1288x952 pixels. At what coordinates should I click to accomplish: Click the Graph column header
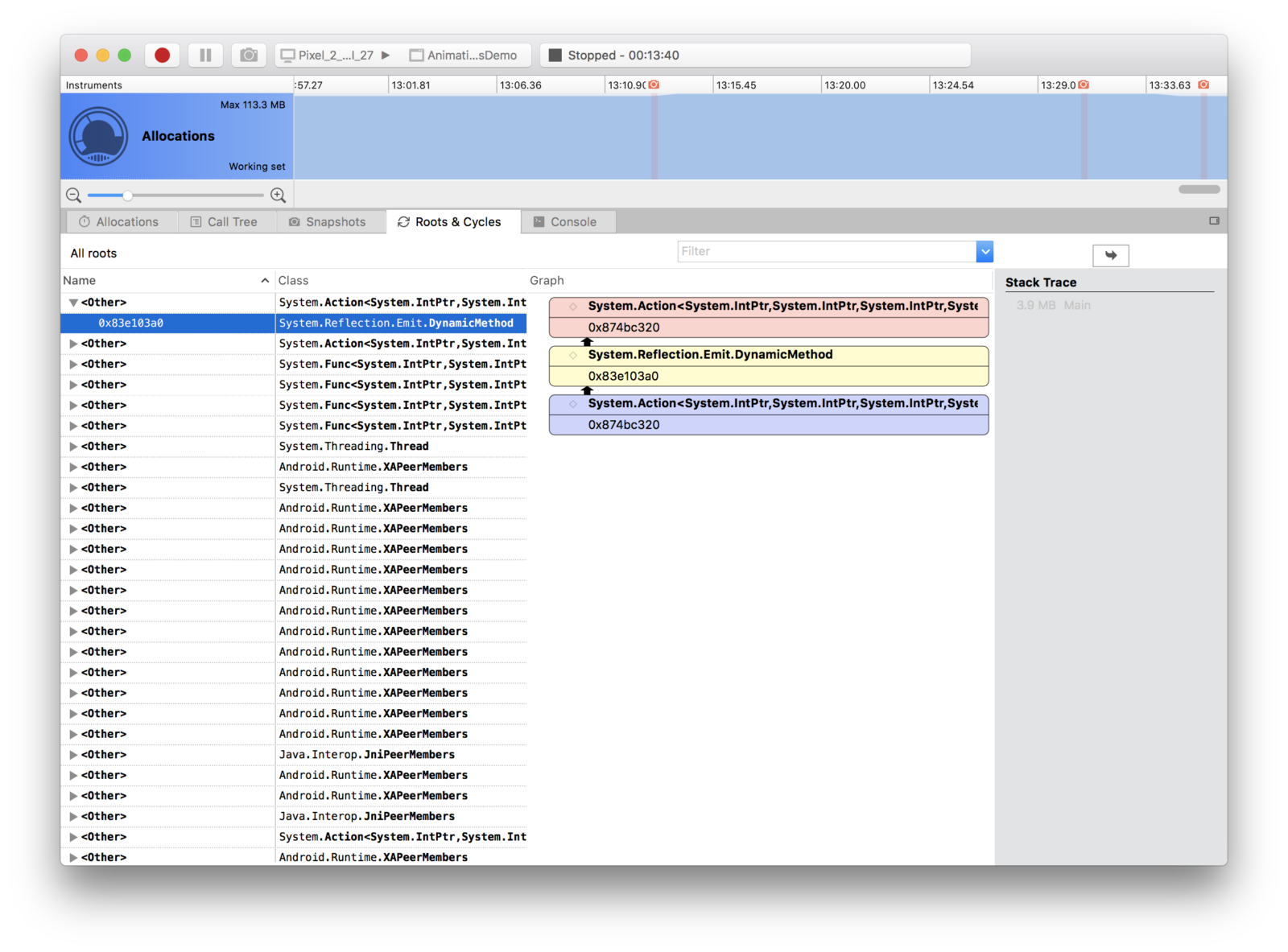760,280
